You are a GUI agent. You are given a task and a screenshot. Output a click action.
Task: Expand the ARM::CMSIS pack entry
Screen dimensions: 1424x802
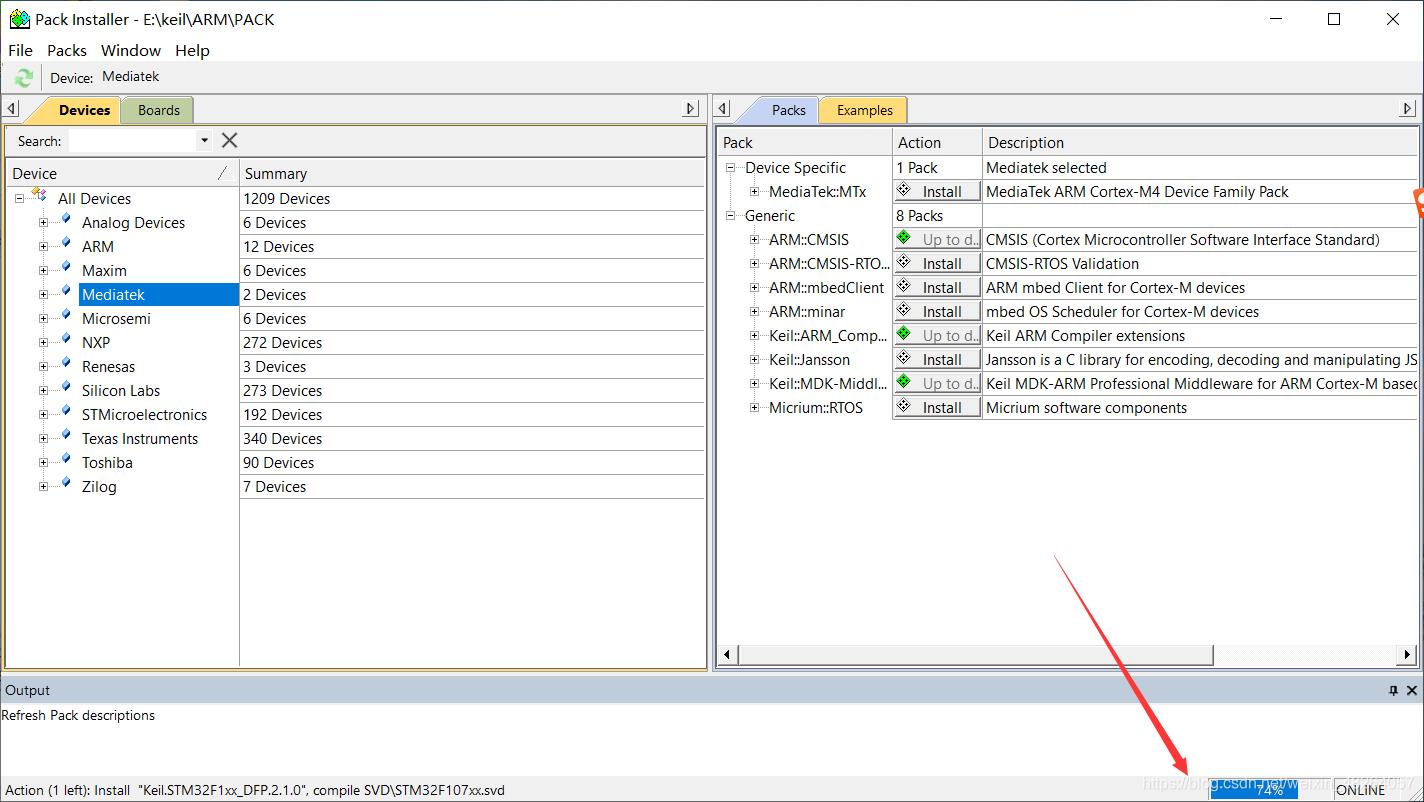pyautogui.click(x=755, y=240)
